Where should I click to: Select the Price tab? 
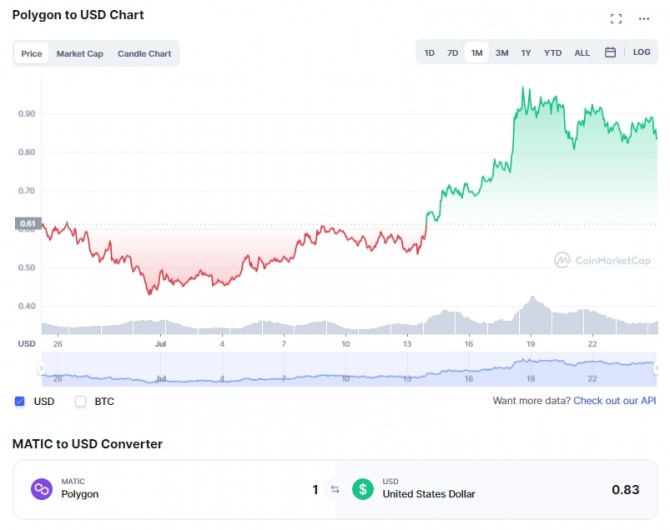click(x=31, y=54)
